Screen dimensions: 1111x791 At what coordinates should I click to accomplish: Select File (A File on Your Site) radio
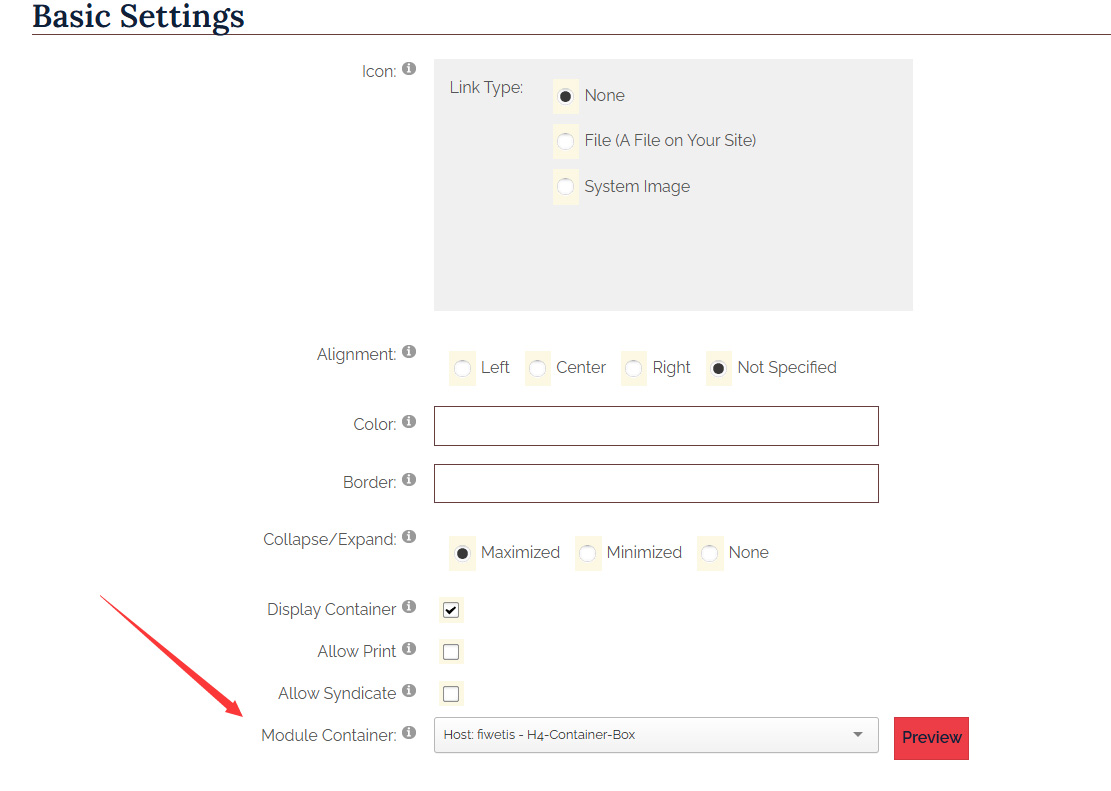(565, 141)
